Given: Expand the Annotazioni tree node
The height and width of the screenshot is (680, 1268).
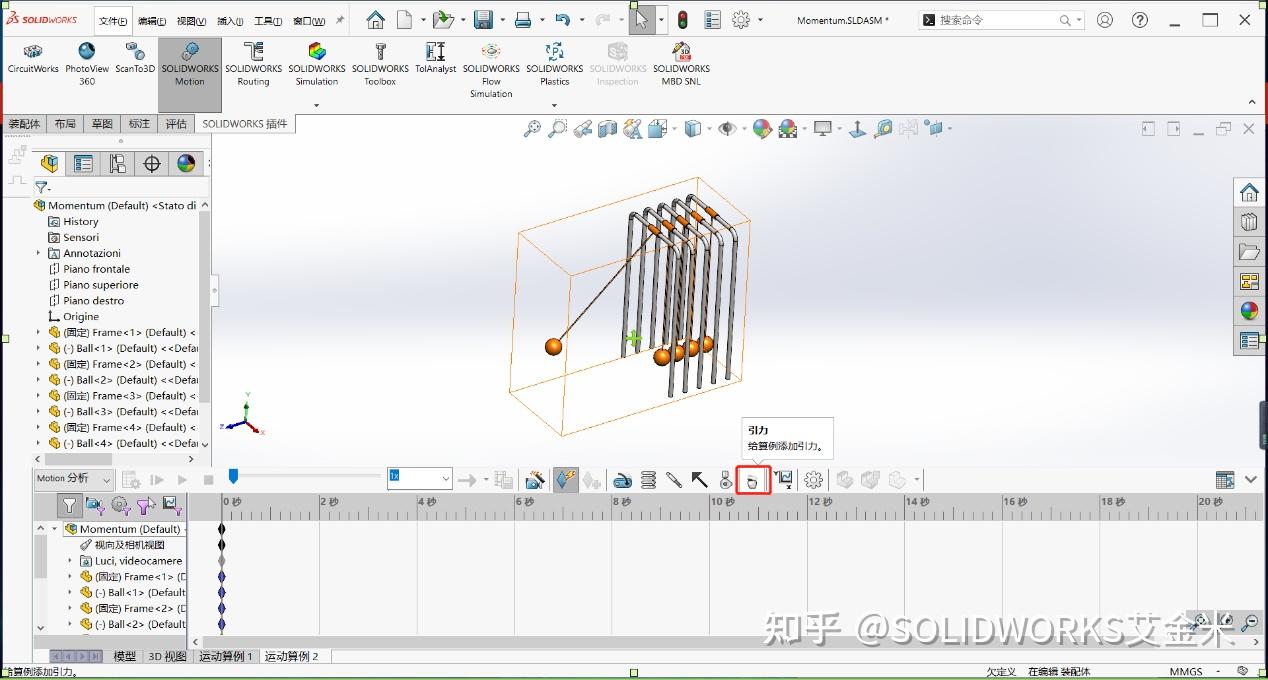Looking at the screenshot, I should pyautogui.click(x=39, y=253).
